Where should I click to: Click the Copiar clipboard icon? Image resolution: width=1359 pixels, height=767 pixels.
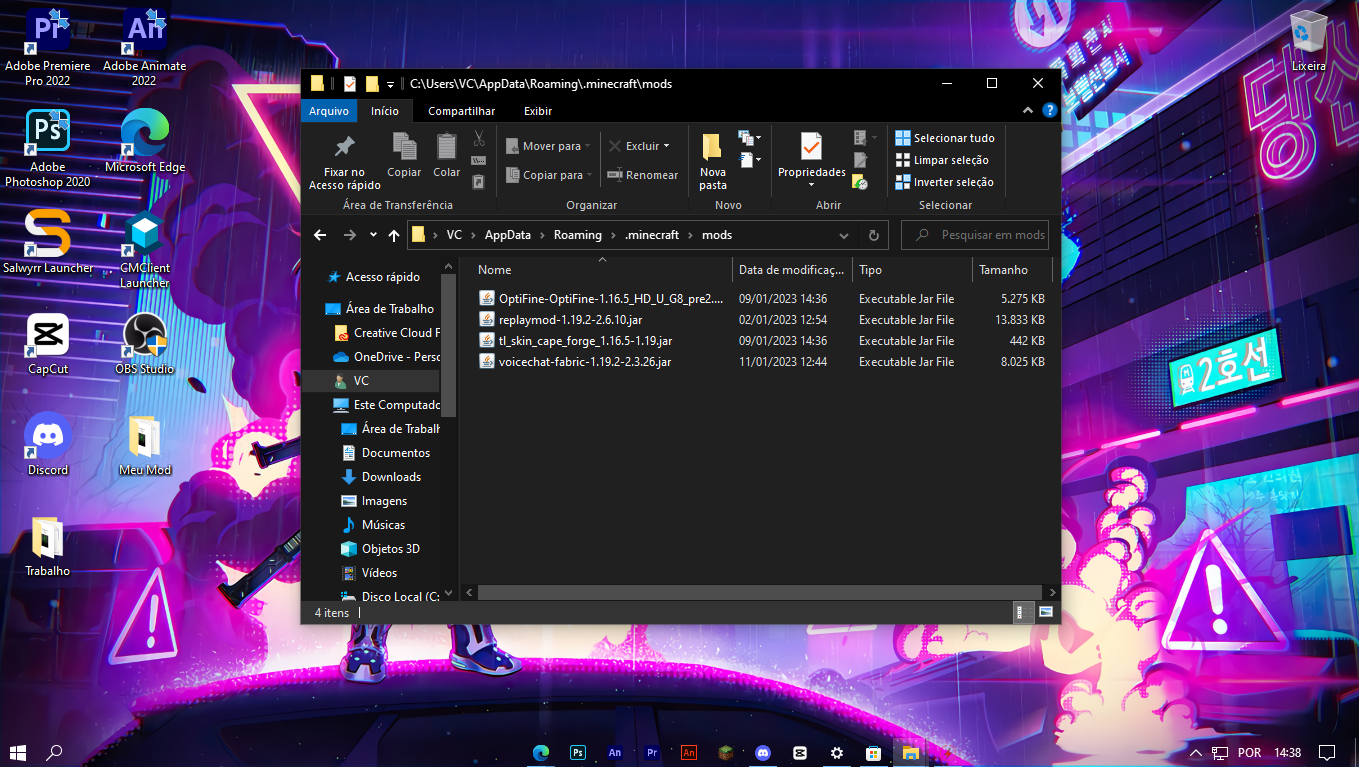[404, 147]
